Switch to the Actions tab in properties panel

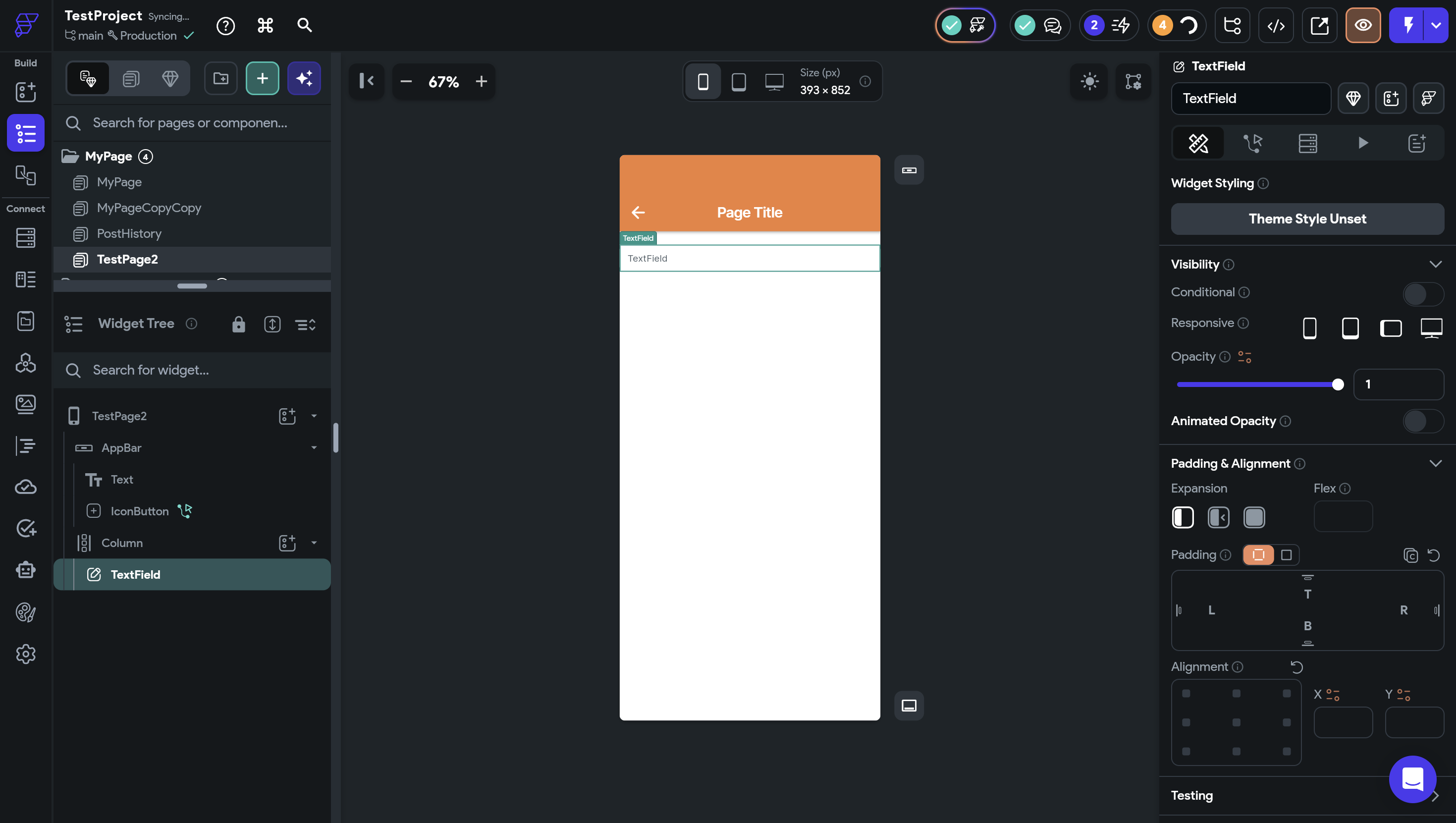[1252, 143]
